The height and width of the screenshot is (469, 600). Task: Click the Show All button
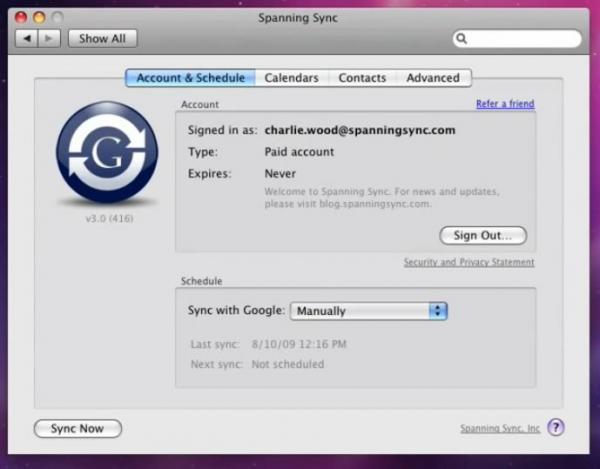pyautogui.click(x=103, y=39)
